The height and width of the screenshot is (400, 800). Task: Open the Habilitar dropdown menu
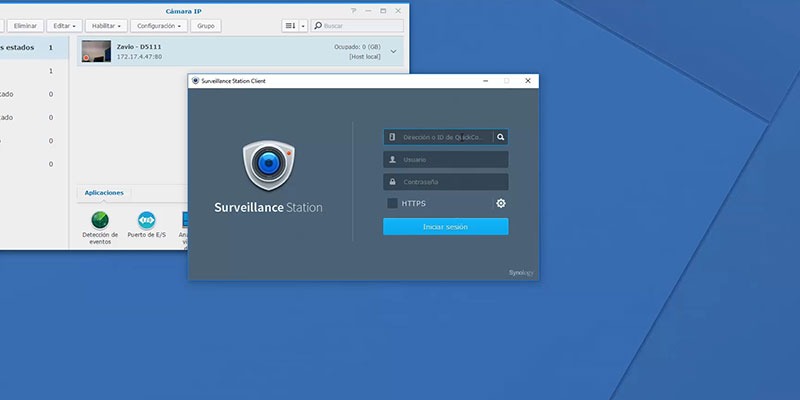[106, 26]
